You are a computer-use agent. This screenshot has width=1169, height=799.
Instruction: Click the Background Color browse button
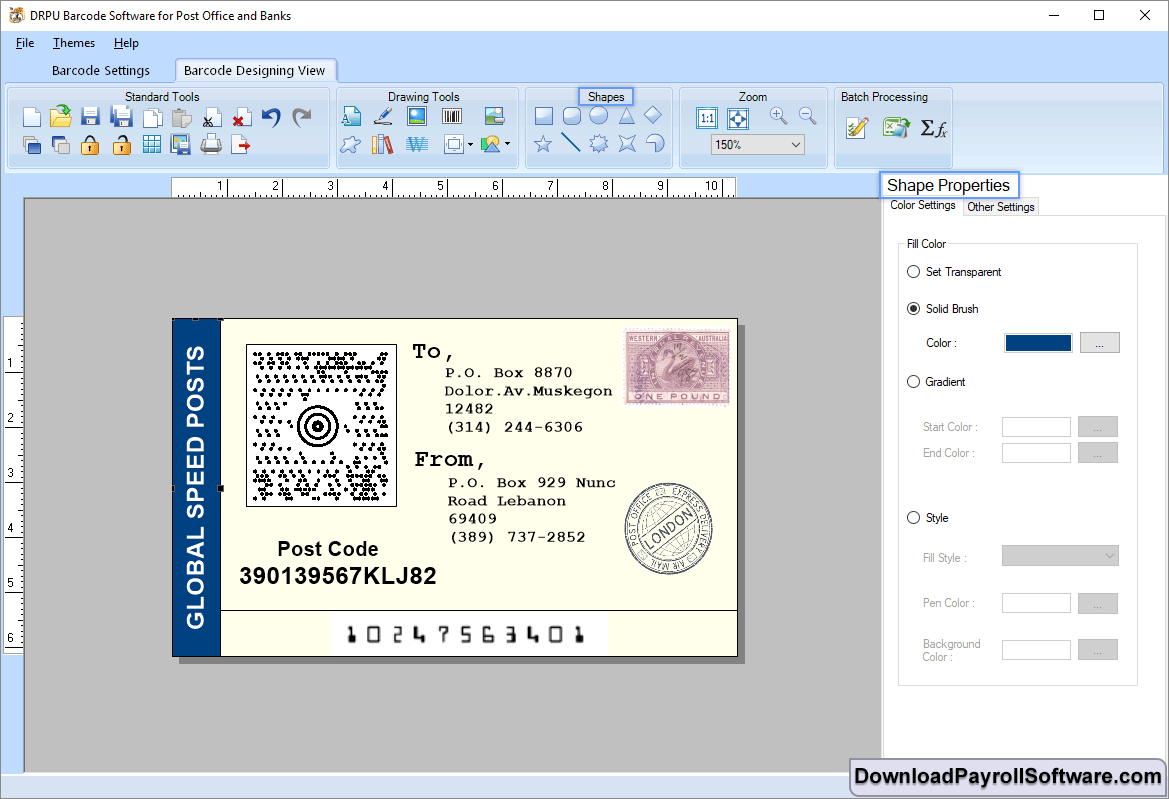(1097, 650)
